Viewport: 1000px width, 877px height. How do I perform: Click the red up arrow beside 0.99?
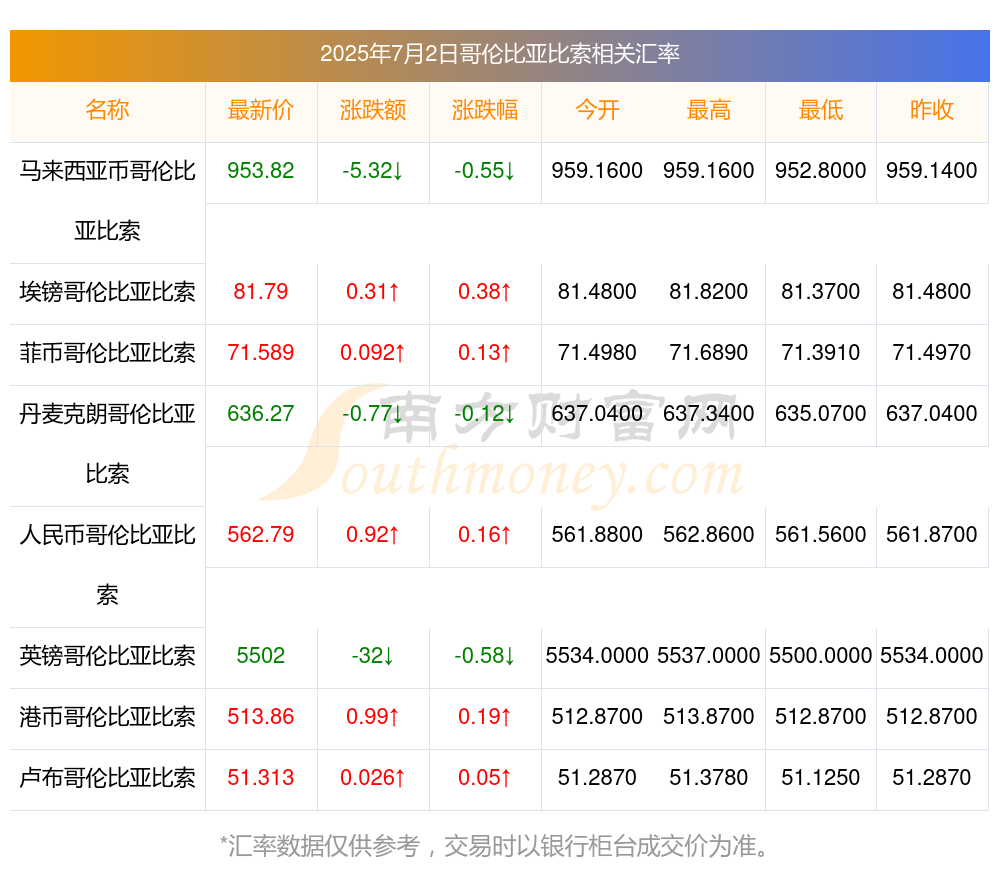coord(395,718)
